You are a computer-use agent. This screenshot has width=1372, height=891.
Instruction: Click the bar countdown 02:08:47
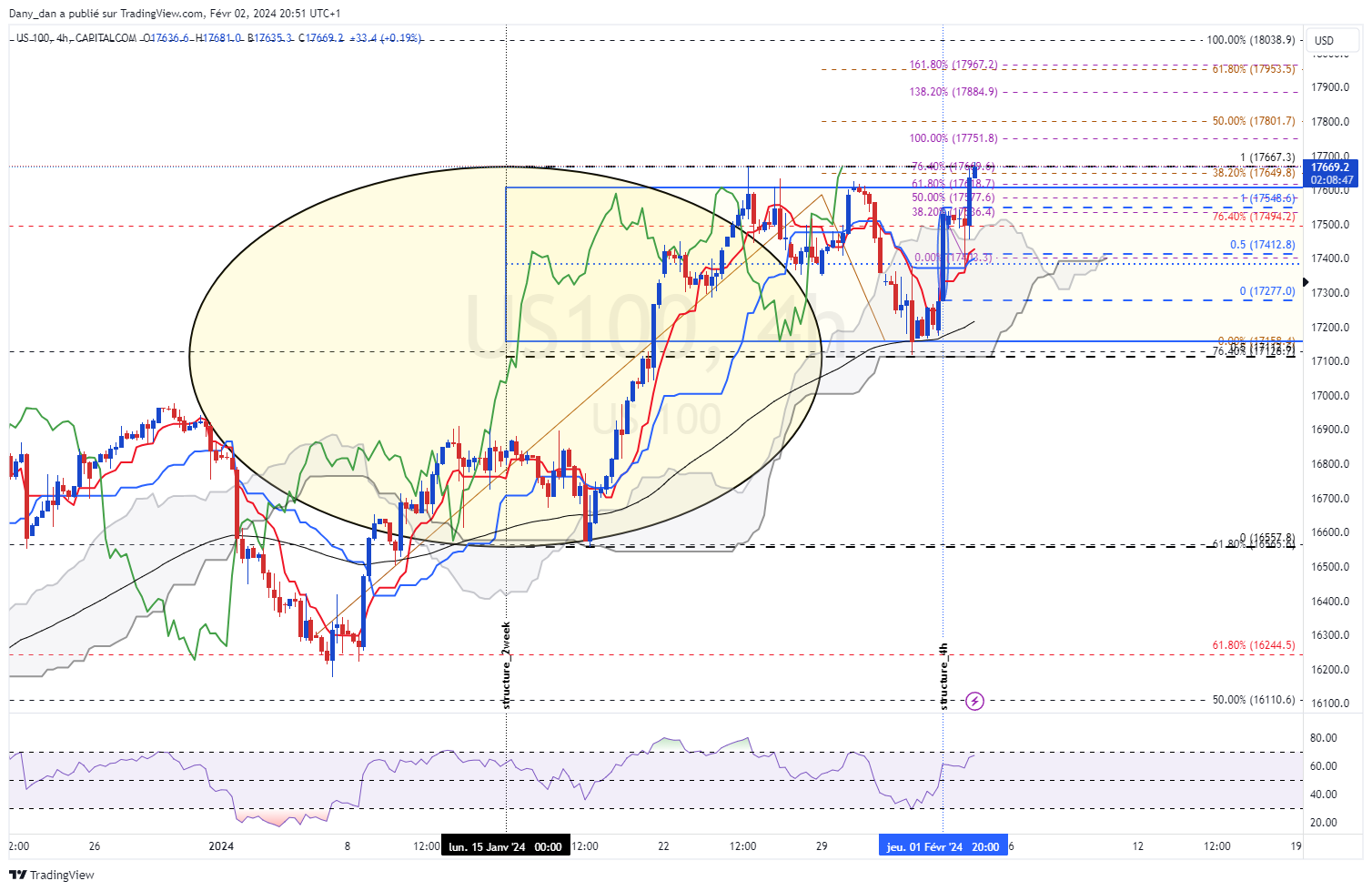tap(1330, 180)
